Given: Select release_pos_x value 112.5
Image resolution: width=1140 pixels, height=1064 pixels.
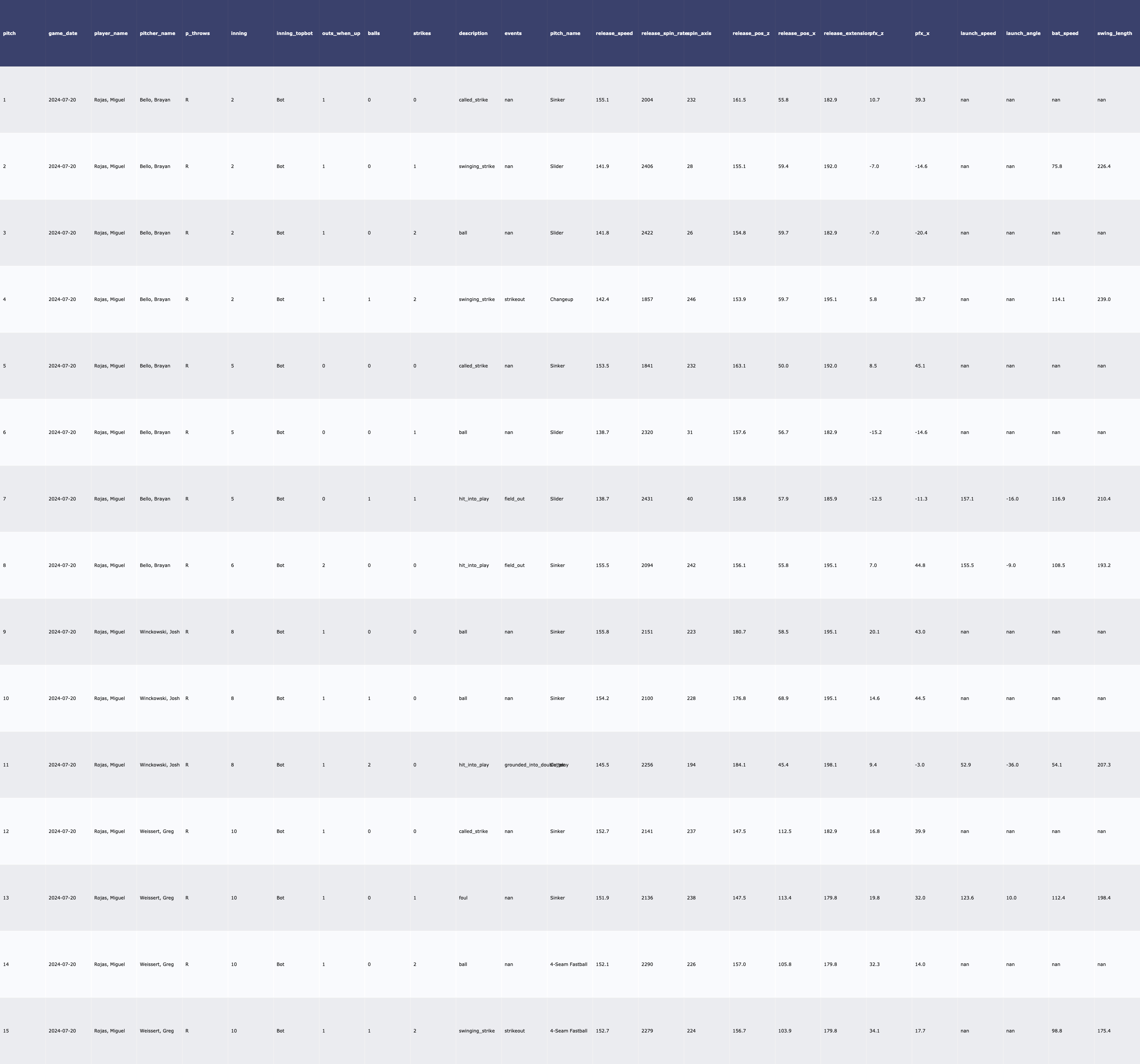Looking at the screenshot, I should coord(784,832).
